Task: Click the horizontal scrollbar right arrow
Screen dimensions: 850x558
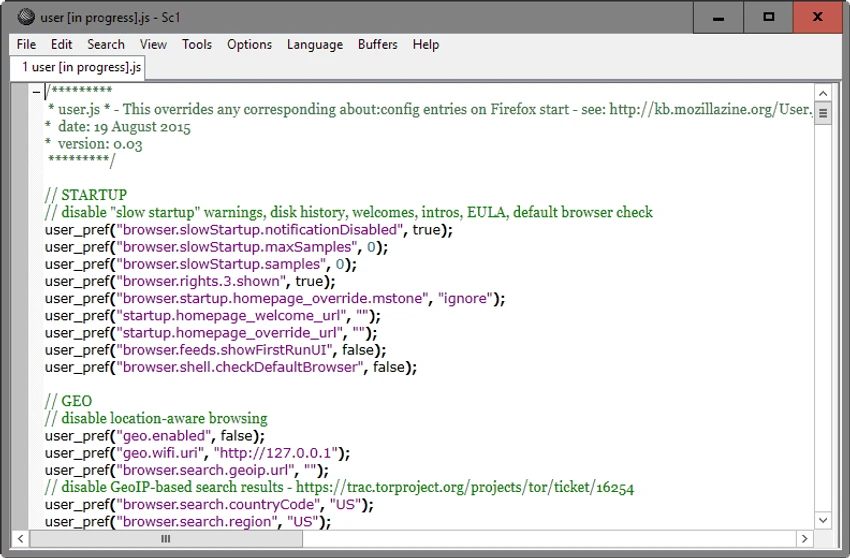Action: point(804,538)
